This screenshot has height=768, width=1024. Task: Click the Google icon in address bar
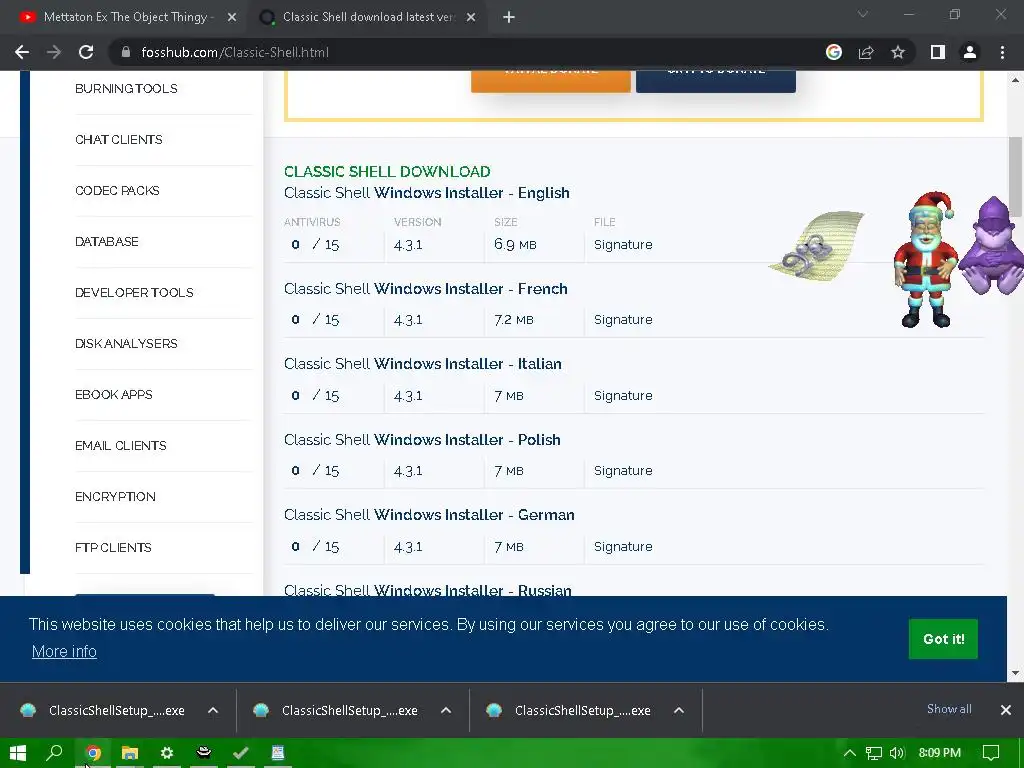pos(833,52)
